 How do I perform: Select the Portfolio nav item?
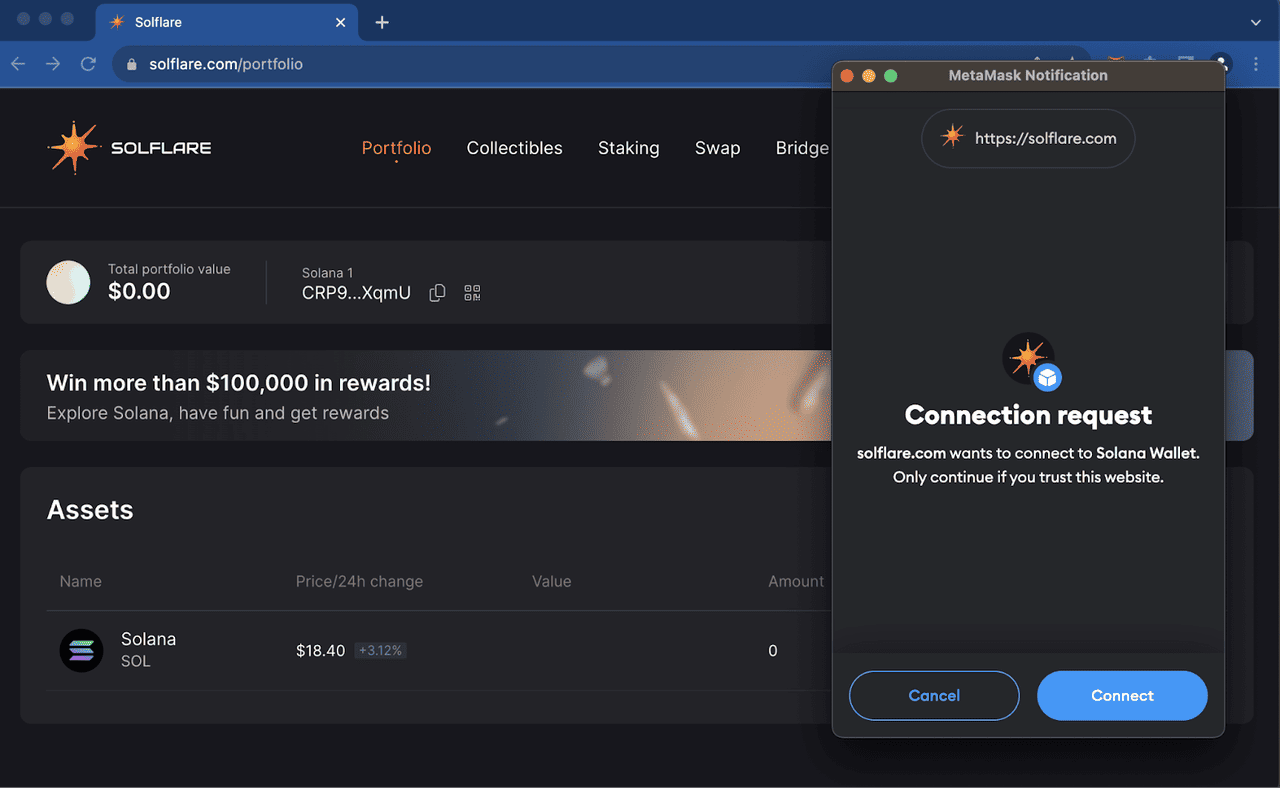coord(396,148)
